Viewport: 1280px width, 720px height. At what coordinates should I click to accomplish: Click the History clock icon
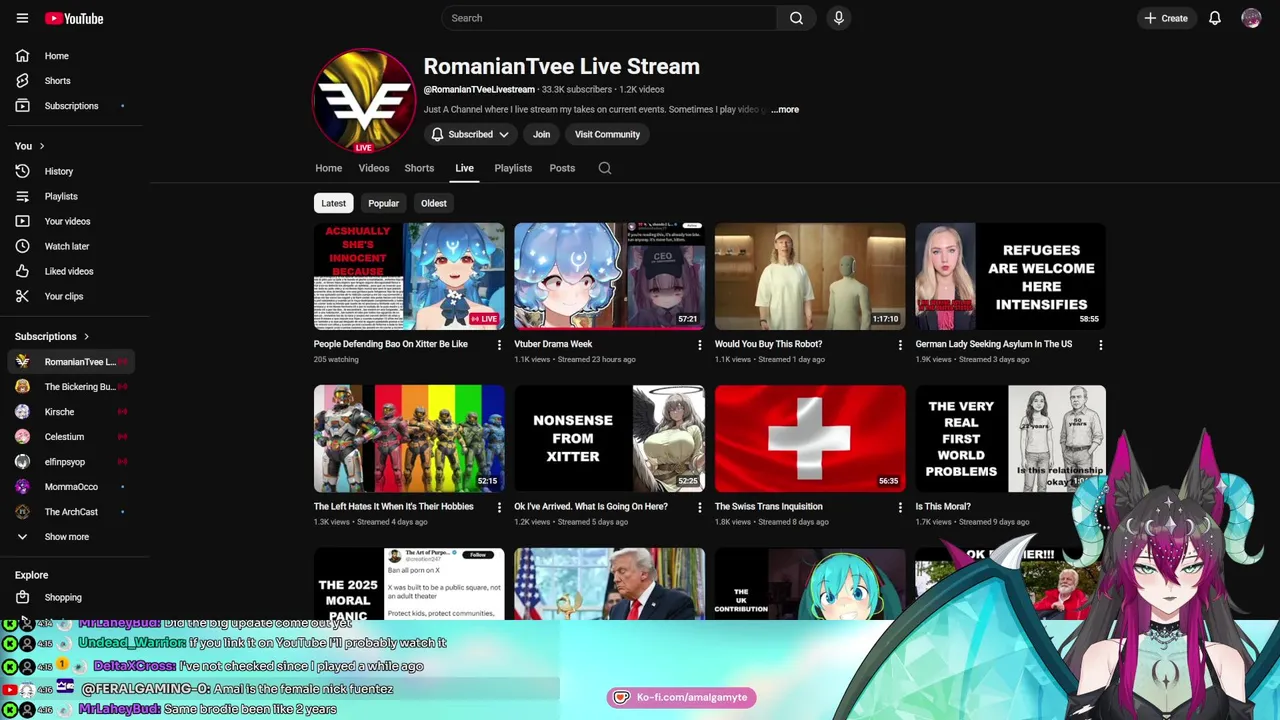coord(22,171)
